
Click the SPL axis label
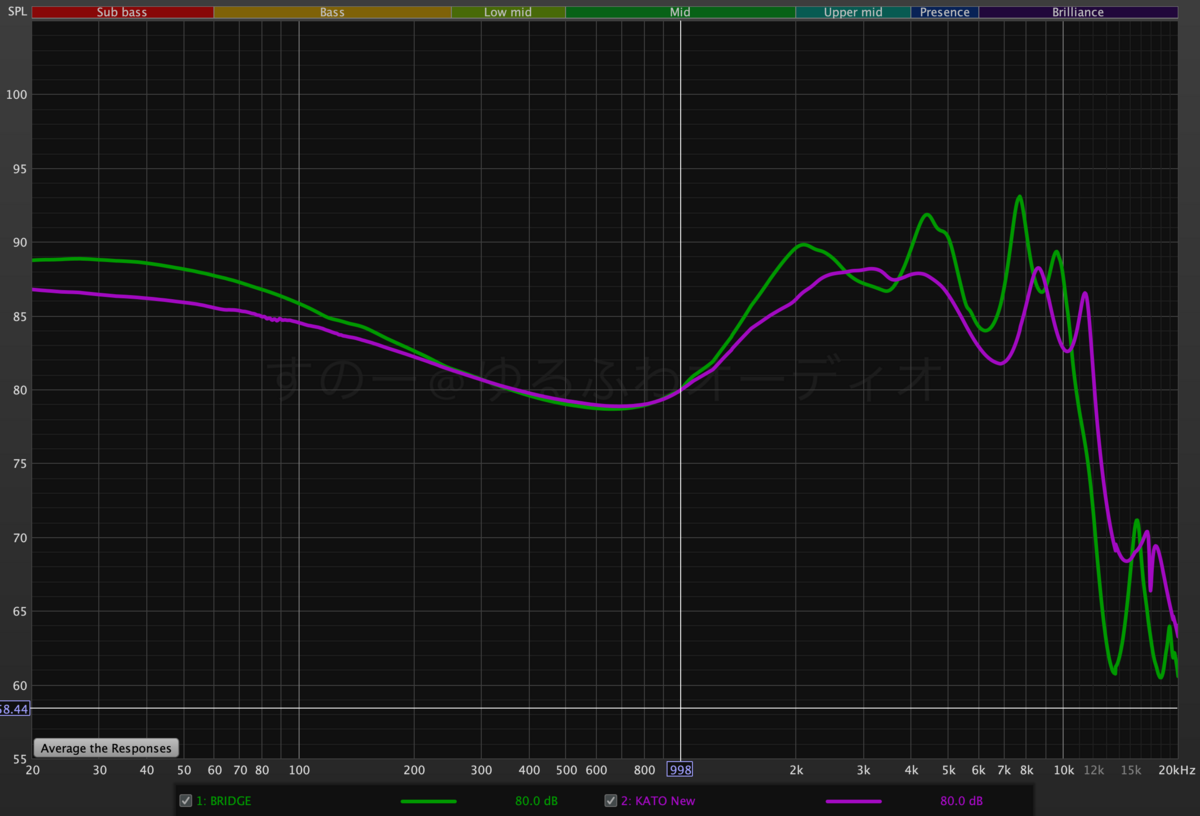17,12
